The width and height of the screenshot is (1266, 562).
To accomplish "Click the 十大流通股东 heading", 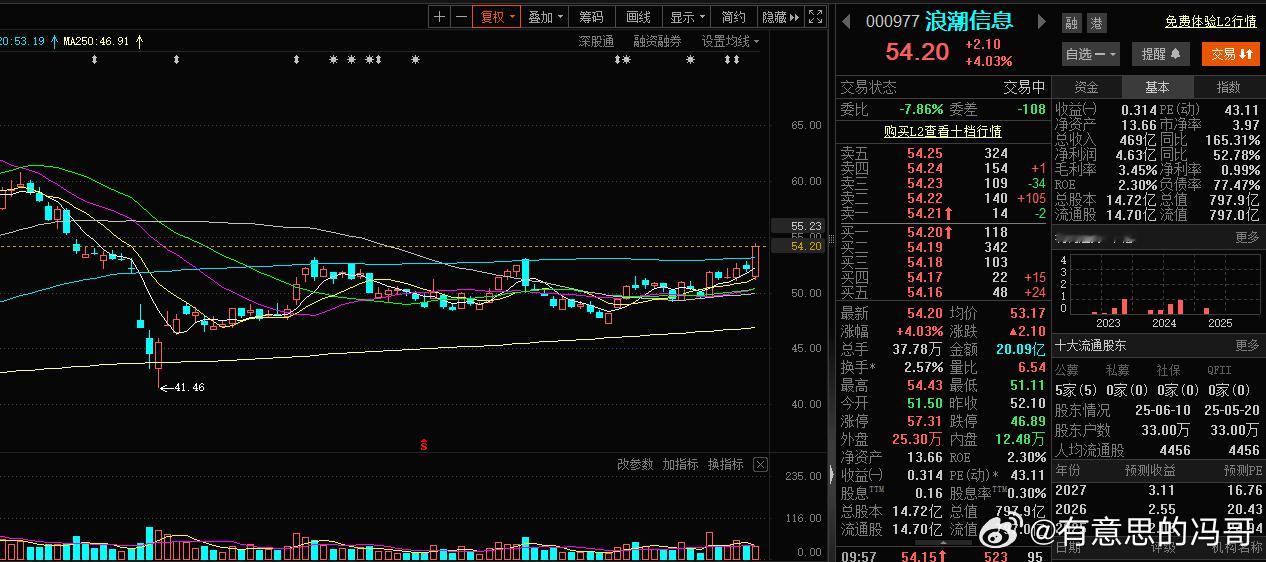I will (1091, 345).
